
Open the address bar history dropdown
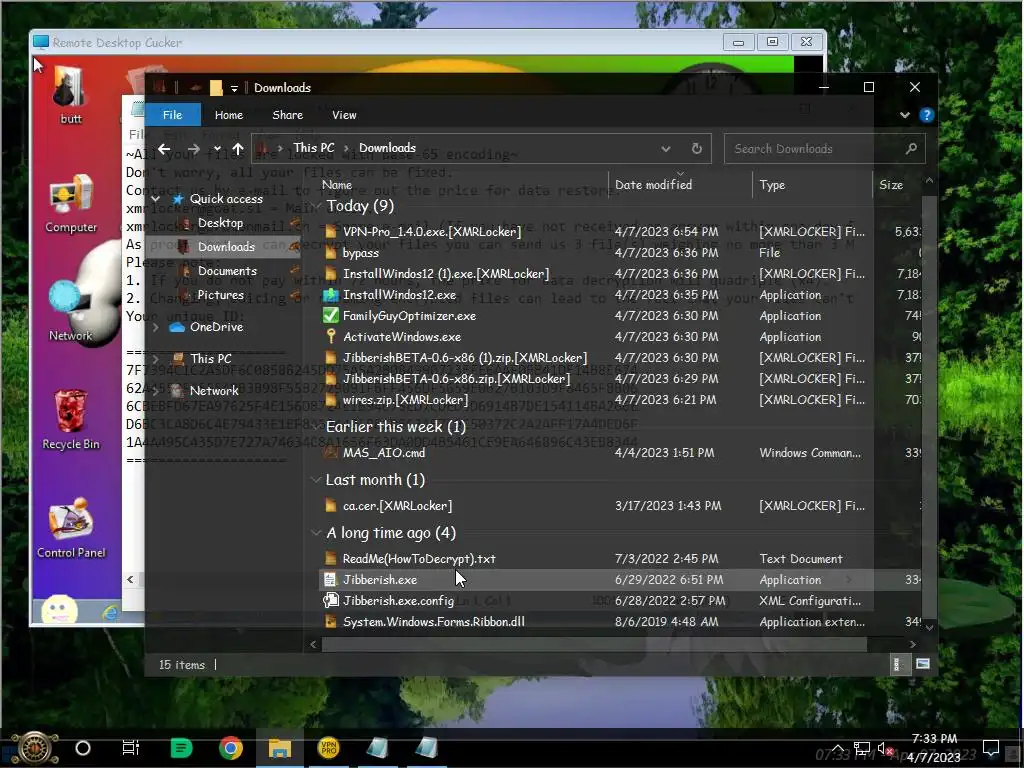[665, 149]
